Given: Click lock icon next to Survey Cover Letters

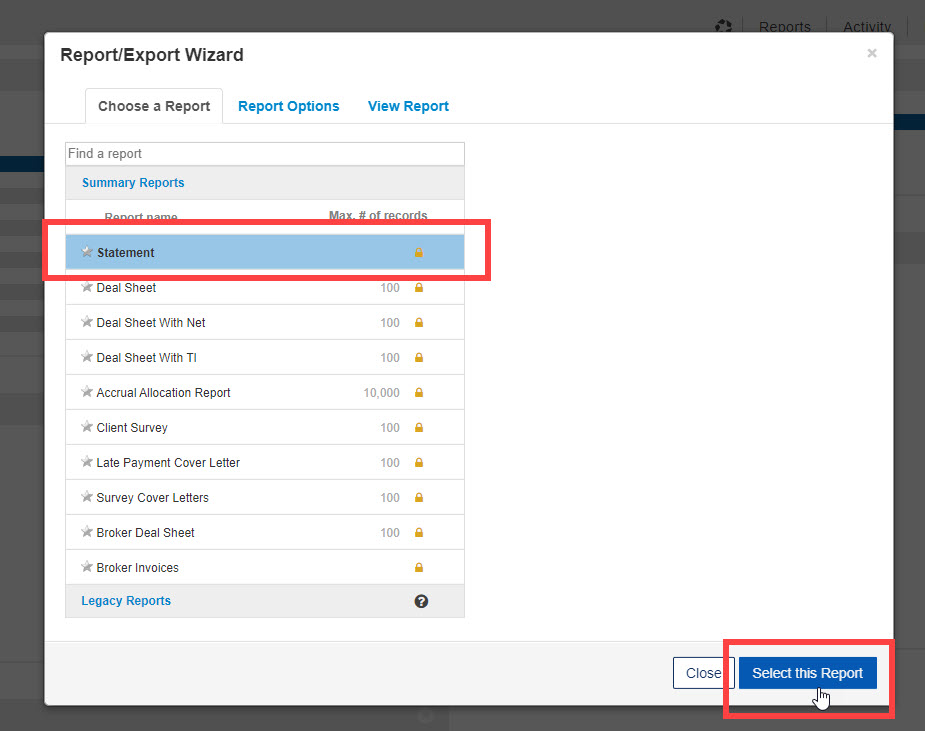Looking at the screenshot, I should [418, 498].
